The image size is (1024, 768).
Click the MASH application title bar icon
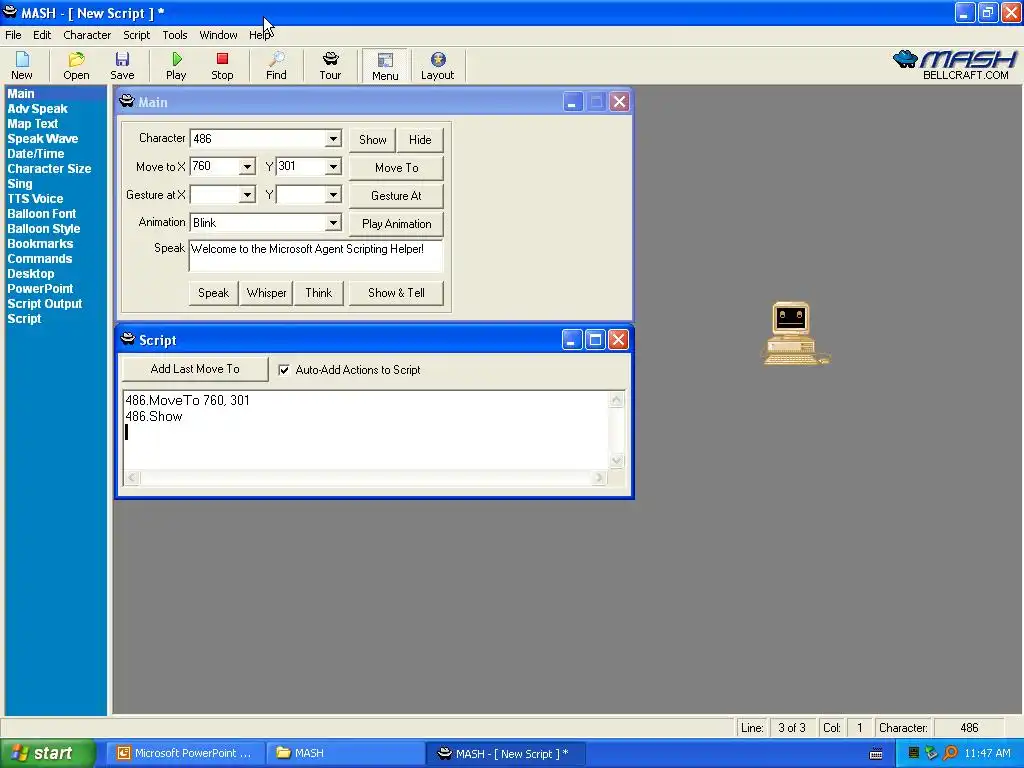click(10, 12)
